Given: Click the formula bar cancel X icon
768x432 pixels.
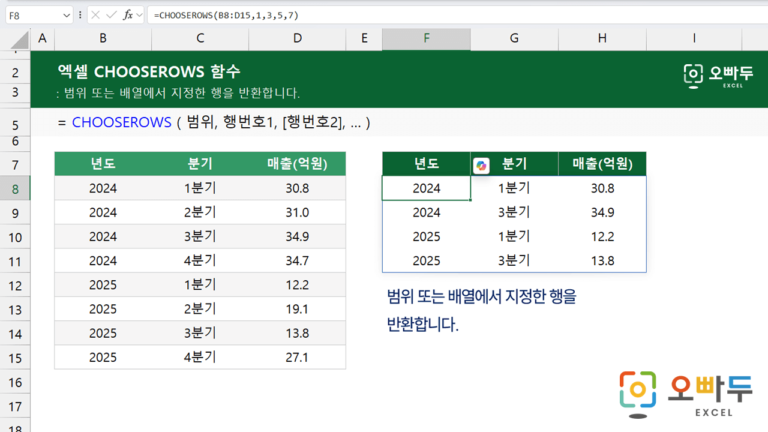Looking at the screenshot, I should coord(96,15).
